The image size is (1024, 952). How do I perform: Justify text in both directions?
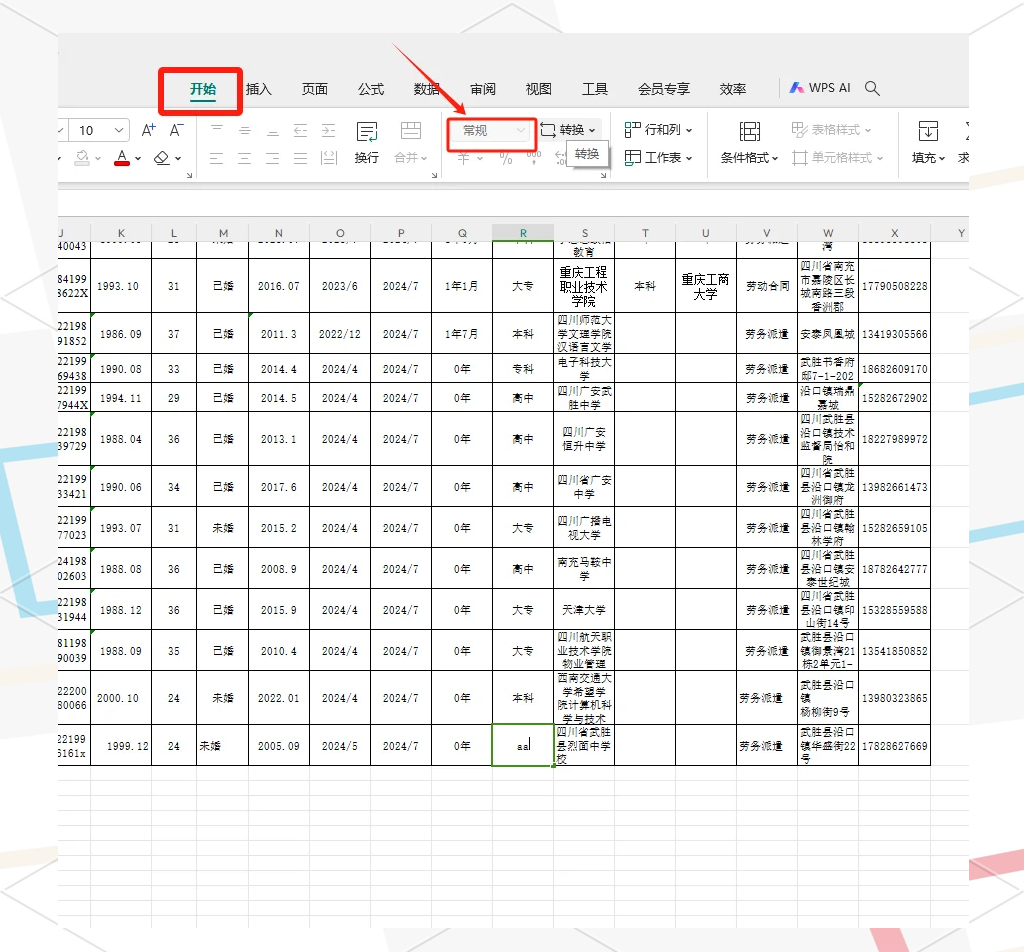pyautogui.click(x=300, y=157)
